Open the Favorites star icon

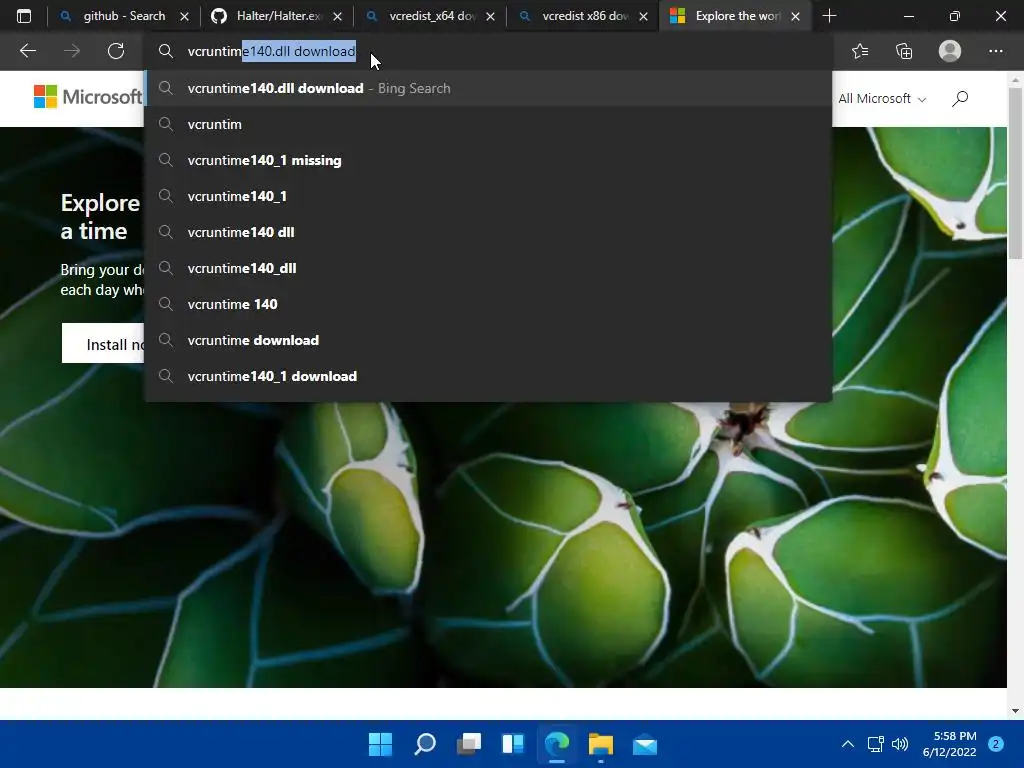tap(860, 51)
